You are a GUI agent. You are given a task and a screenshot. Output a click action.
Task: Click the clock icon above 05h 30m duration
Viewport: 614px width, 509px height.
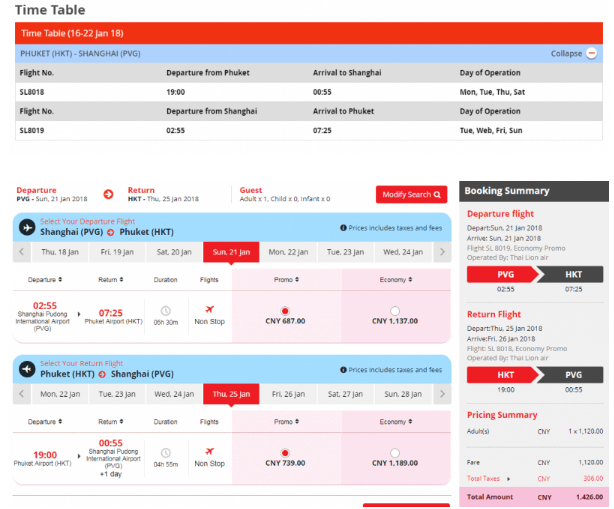click(x=166, y=311)
